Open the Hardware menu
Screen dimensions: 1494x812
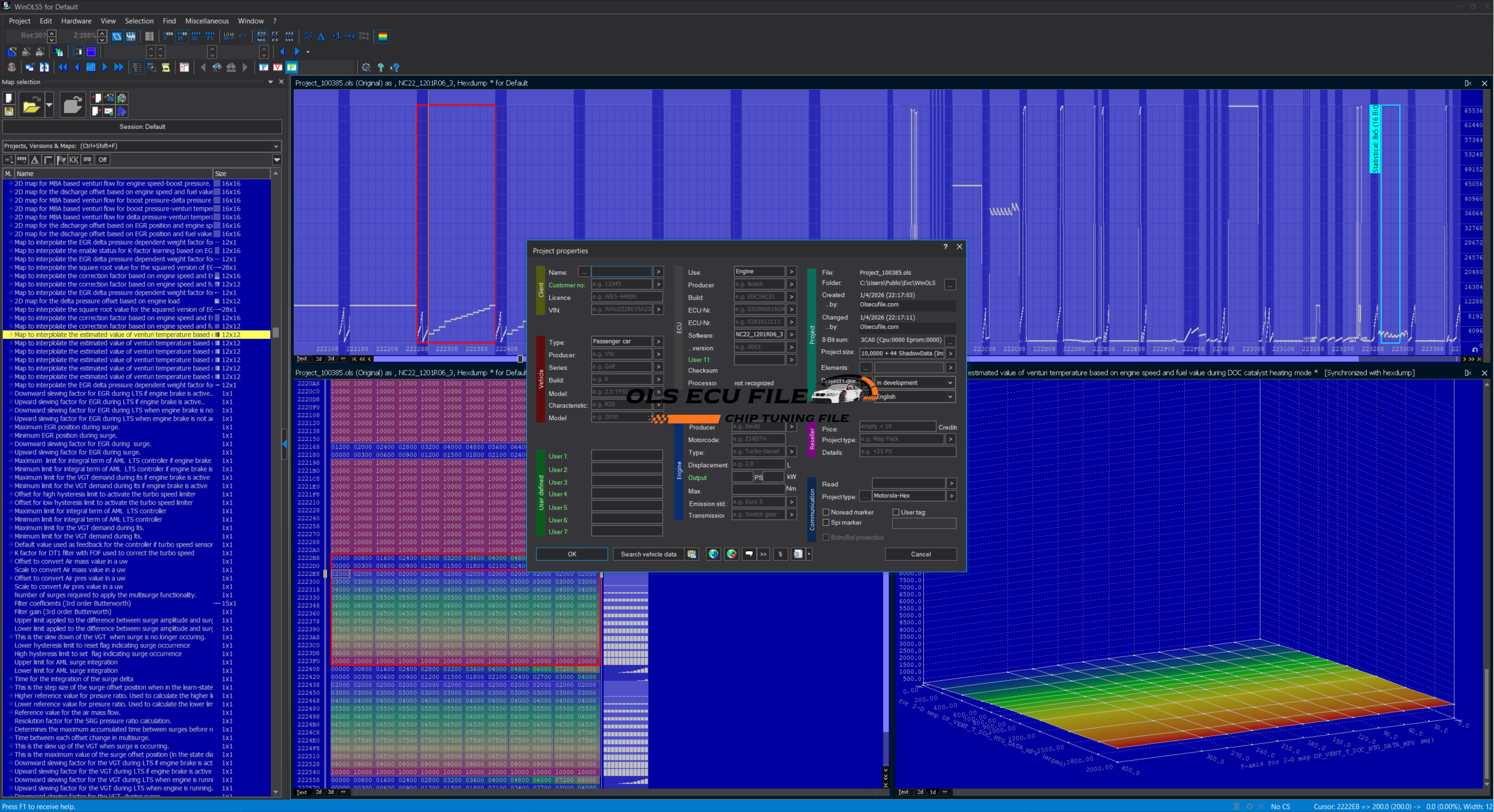click(x=76, y=20)
